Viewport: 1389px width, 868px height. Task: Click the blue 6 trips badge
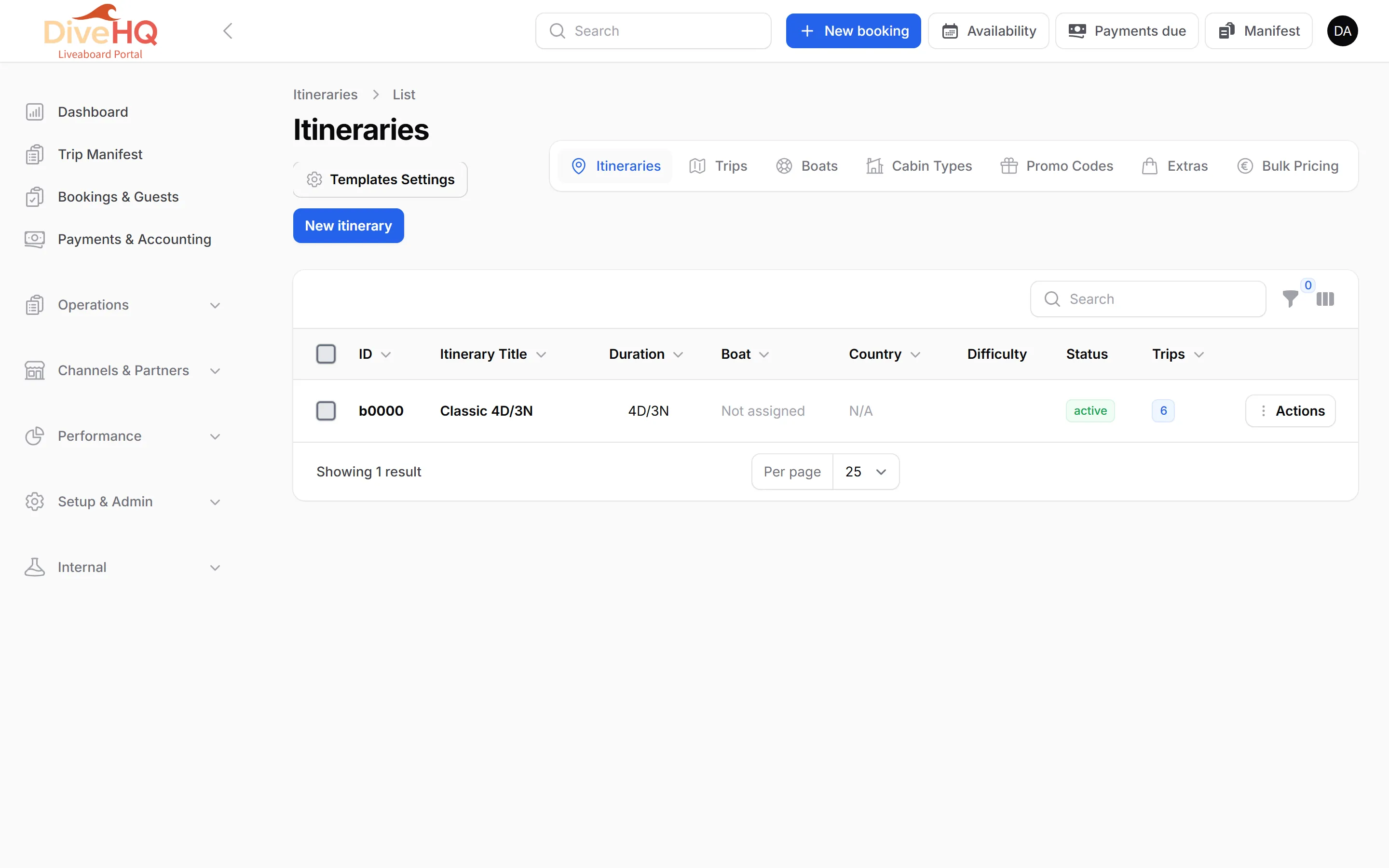[1163, 411]
